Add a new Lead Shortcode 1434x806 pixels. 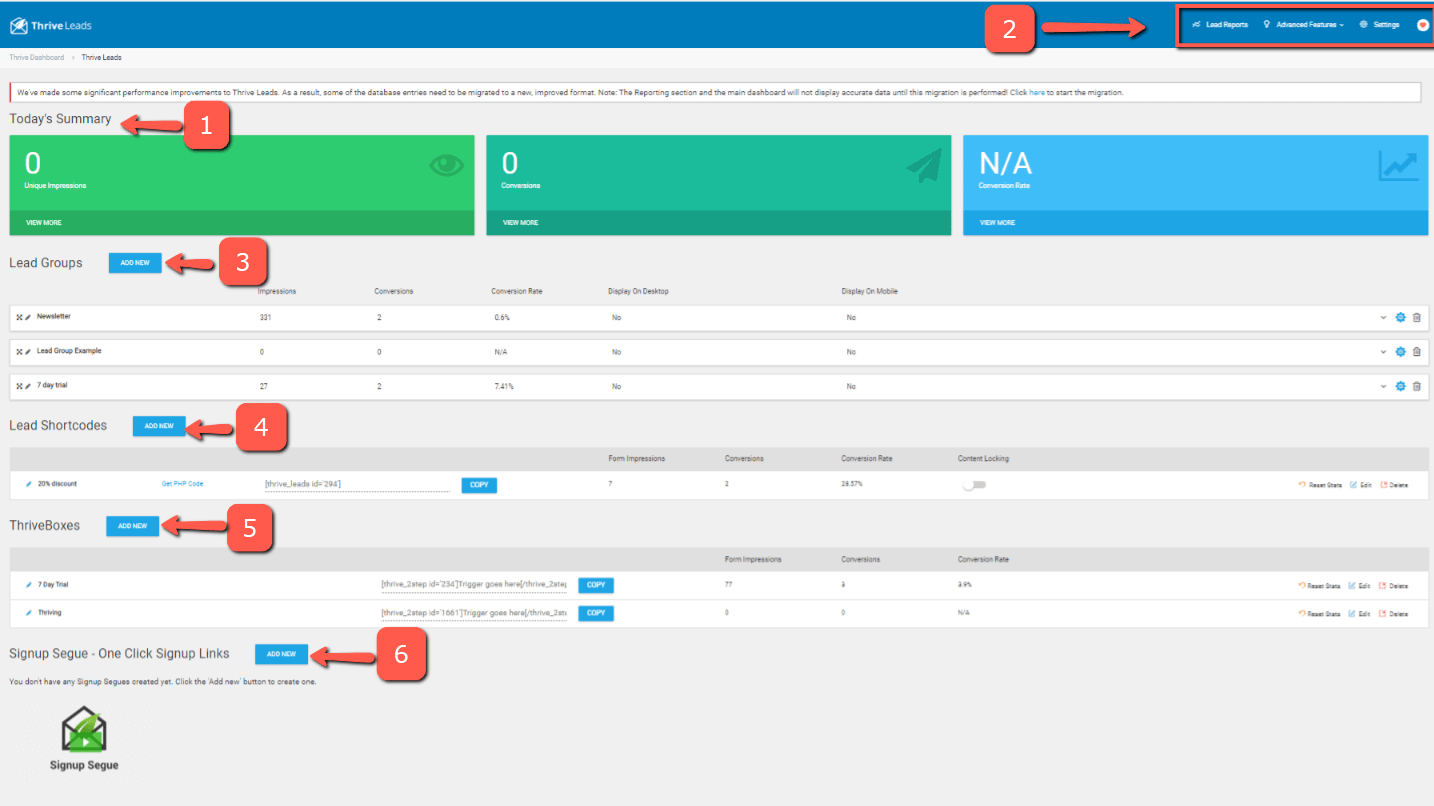(x=159, y=425)
